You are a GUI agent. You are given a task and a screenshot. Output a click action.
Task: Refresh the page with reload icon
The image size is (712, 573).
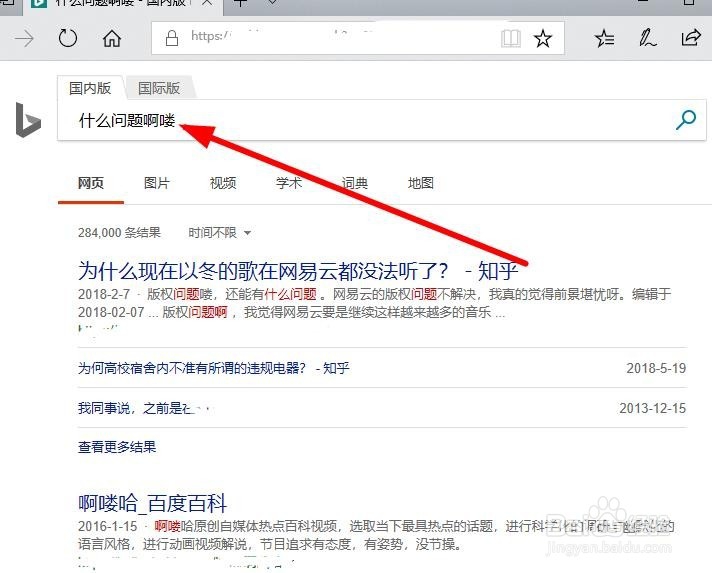click(x=68, y=38)
